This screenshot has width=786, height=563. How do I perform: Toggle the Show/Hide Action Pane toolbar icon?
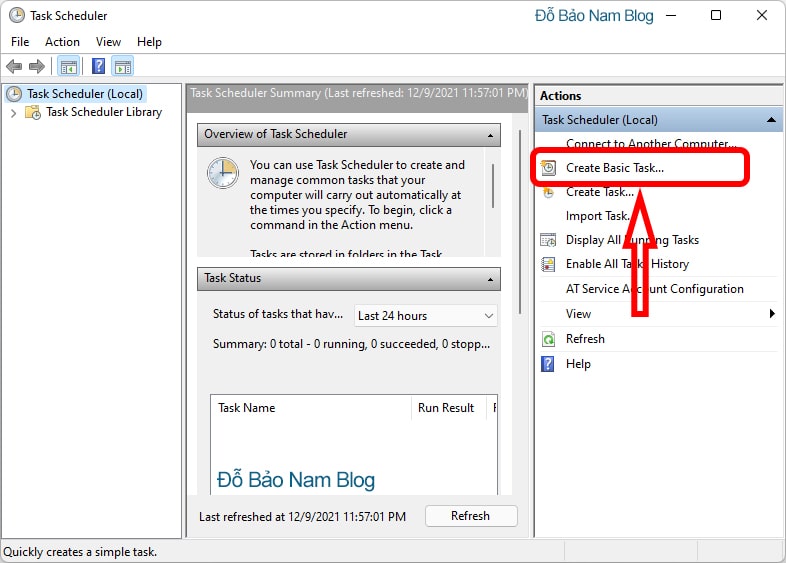123,66
